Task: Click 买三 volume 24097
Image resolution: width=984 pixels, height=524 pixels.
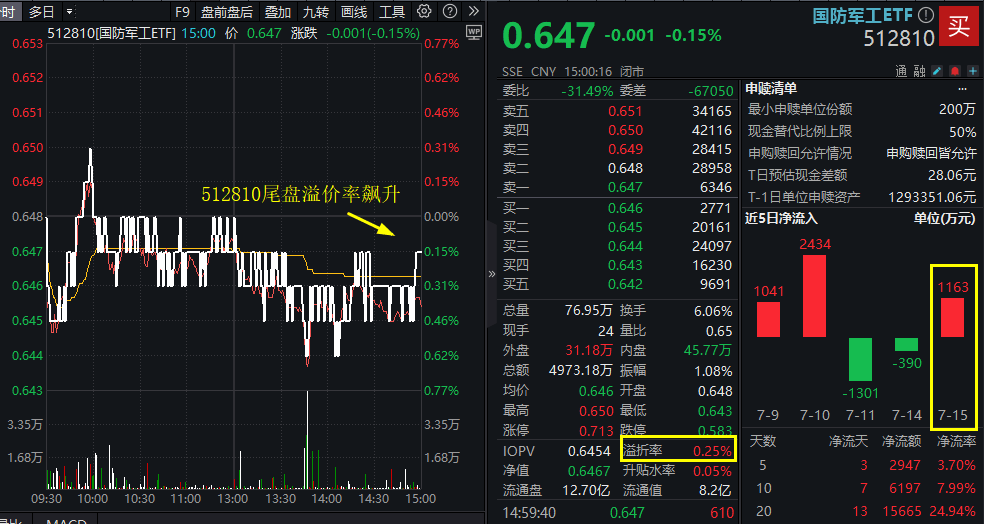Action: point(712,246)
